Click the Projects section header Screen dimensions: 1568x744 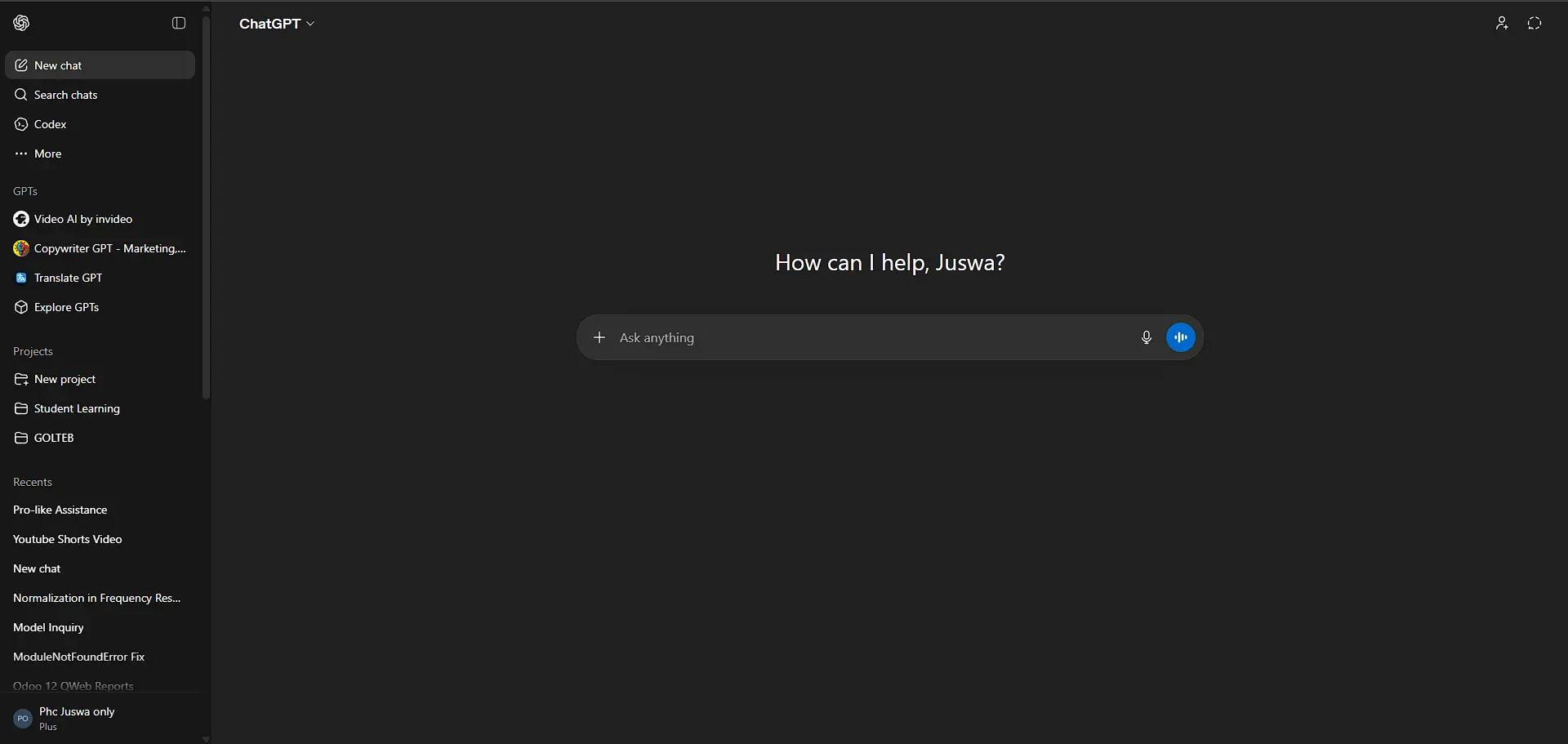pos(33,351)
